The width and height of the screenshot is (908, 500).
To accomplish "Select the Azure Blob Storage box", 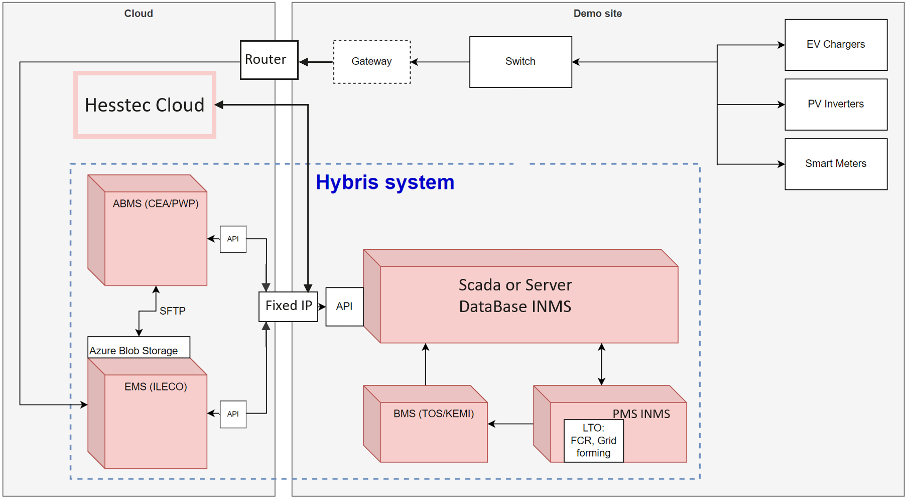I will tap(138, 346).
